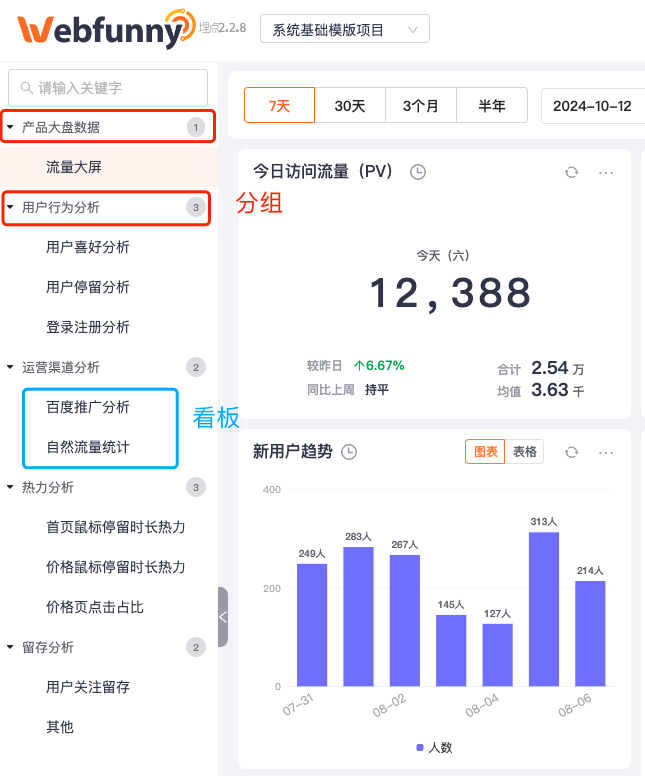
Task: Switch 新用户趋势 to 图表 view
Action: 485,451
